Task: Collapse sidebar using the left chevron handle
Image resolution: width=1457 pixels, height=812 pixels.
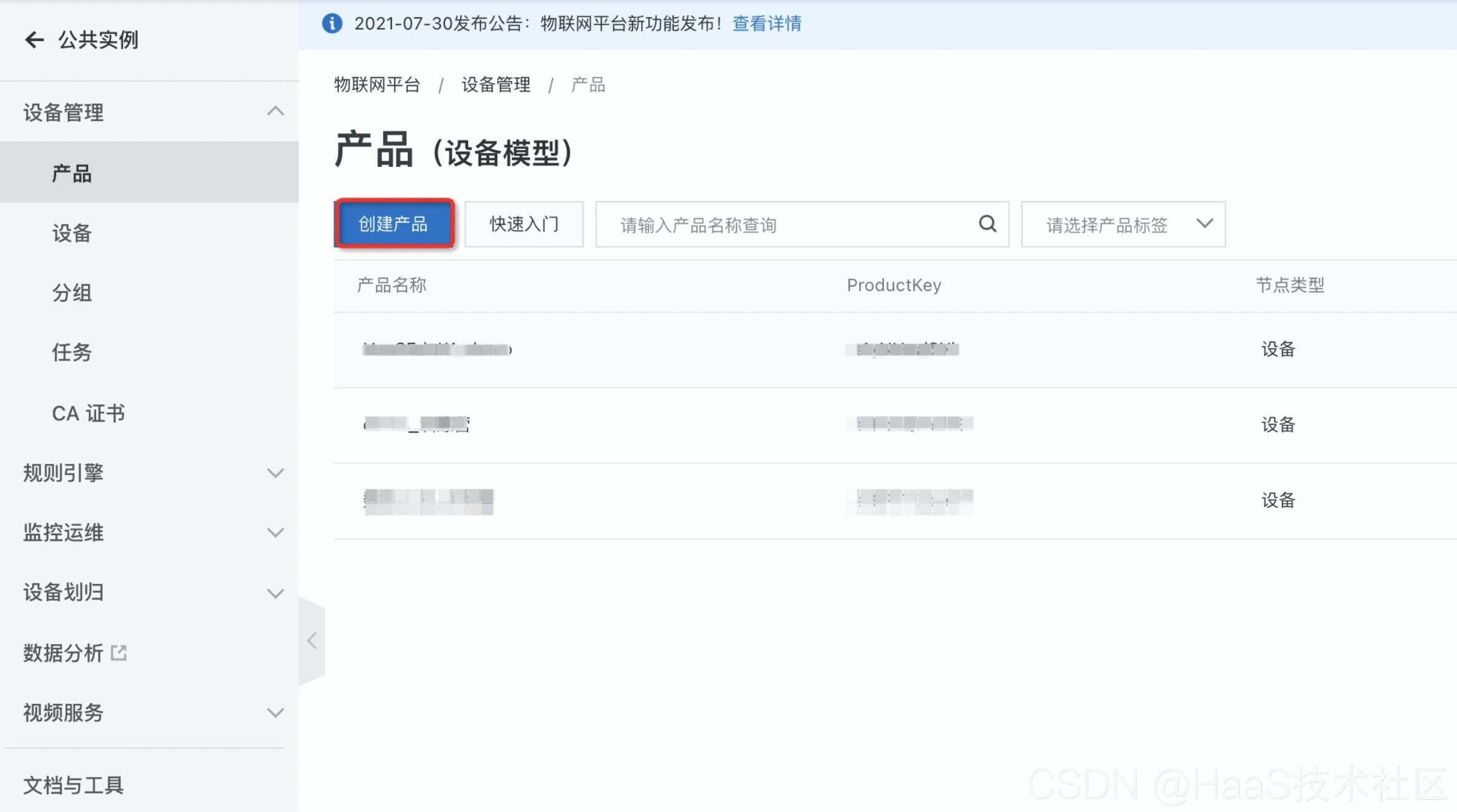Action: tap(312, 641)
